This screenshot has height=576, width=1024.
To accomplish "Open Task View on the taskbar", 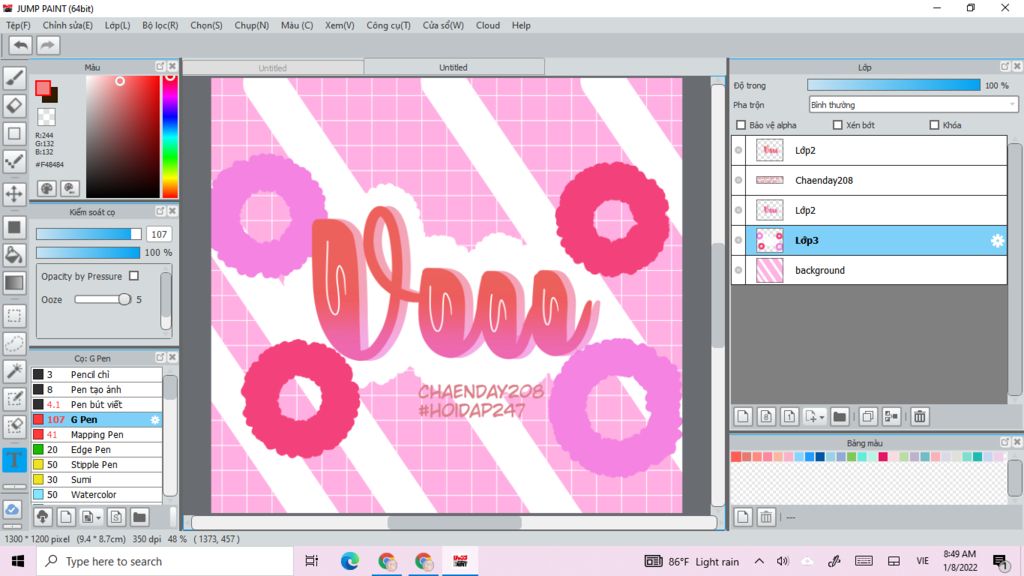I will (312, 561).
